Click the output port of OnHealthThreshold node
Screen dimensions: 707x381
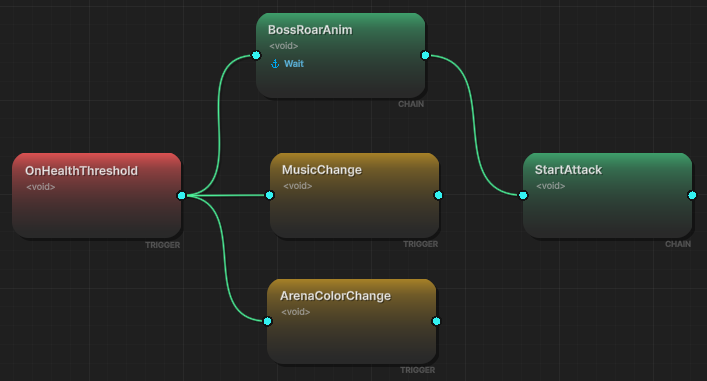(x=181, y=195)
